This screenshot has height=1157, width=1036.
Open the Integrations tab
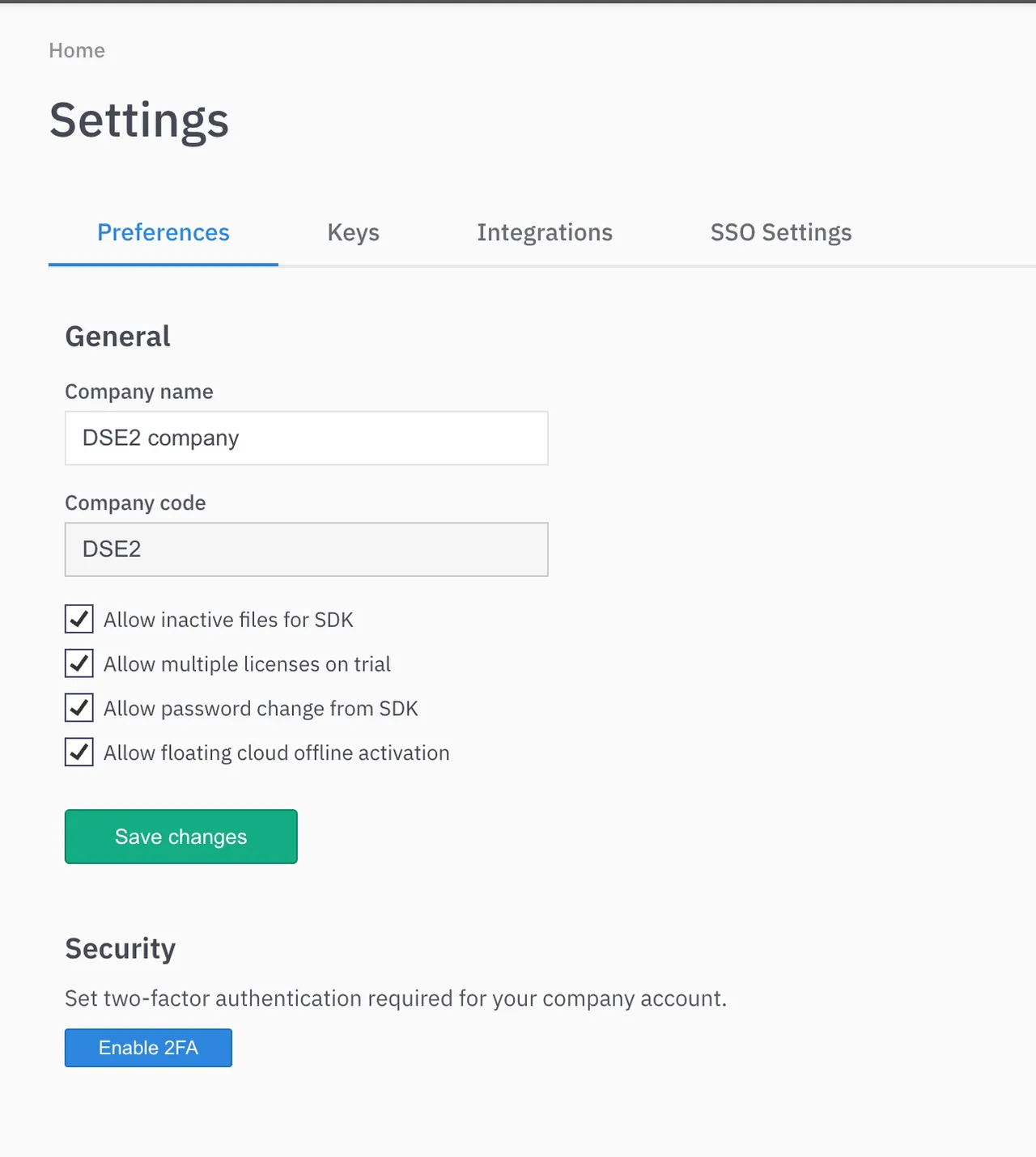click(x=545, y=232)
